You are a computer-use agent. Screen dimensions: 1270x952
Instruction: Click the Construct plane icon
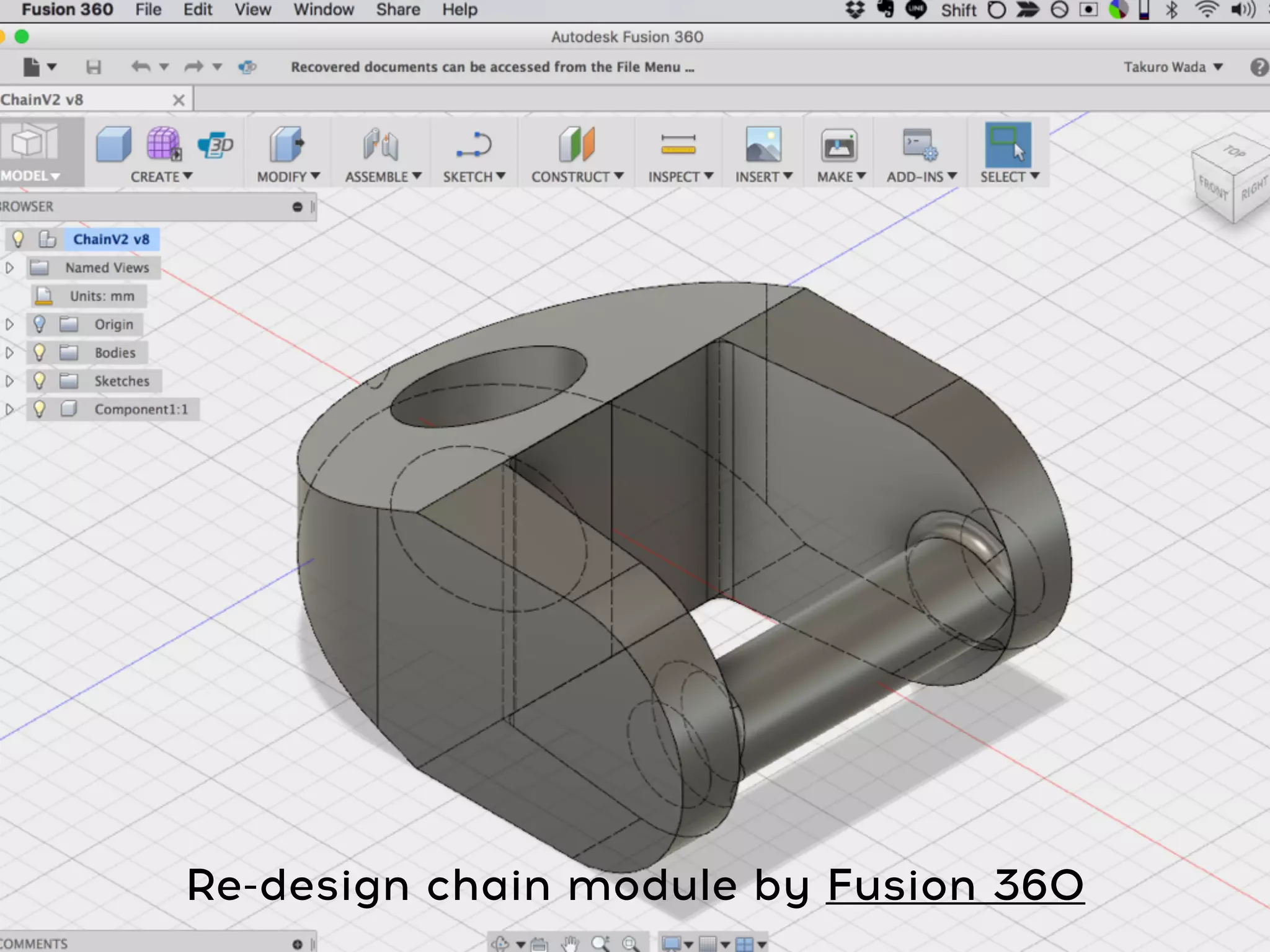(577, 144)
